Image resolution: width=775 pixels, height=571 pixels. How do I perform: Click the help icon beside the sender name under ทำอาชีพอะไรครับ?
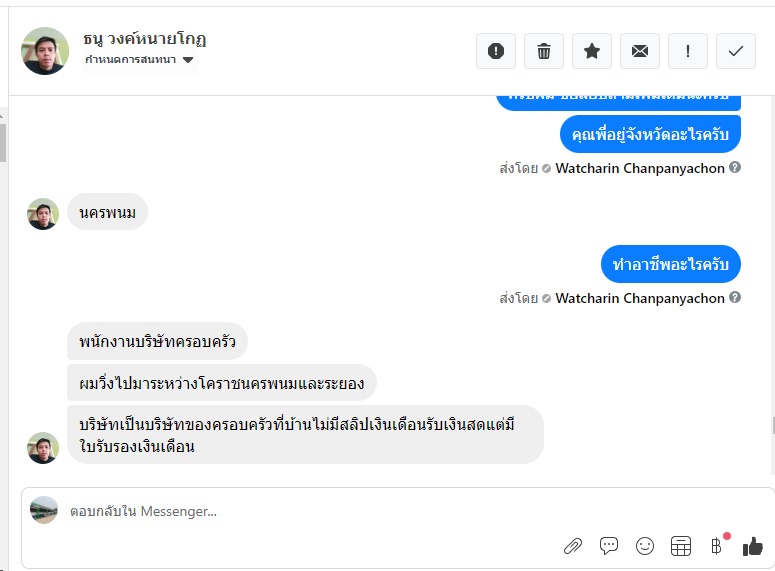point(735,298)
